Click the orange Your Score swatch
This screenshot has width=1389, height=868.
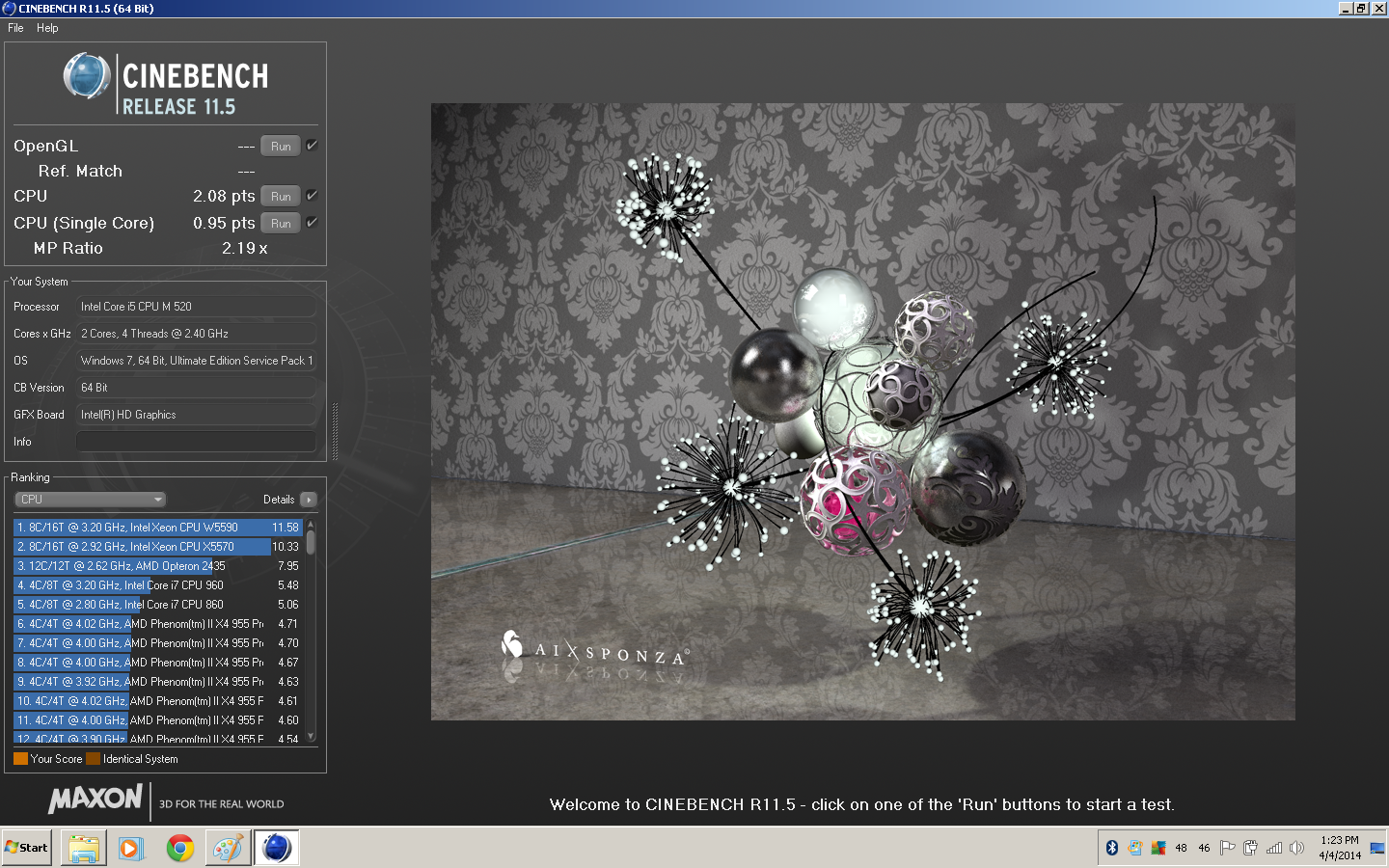(20, 759)
